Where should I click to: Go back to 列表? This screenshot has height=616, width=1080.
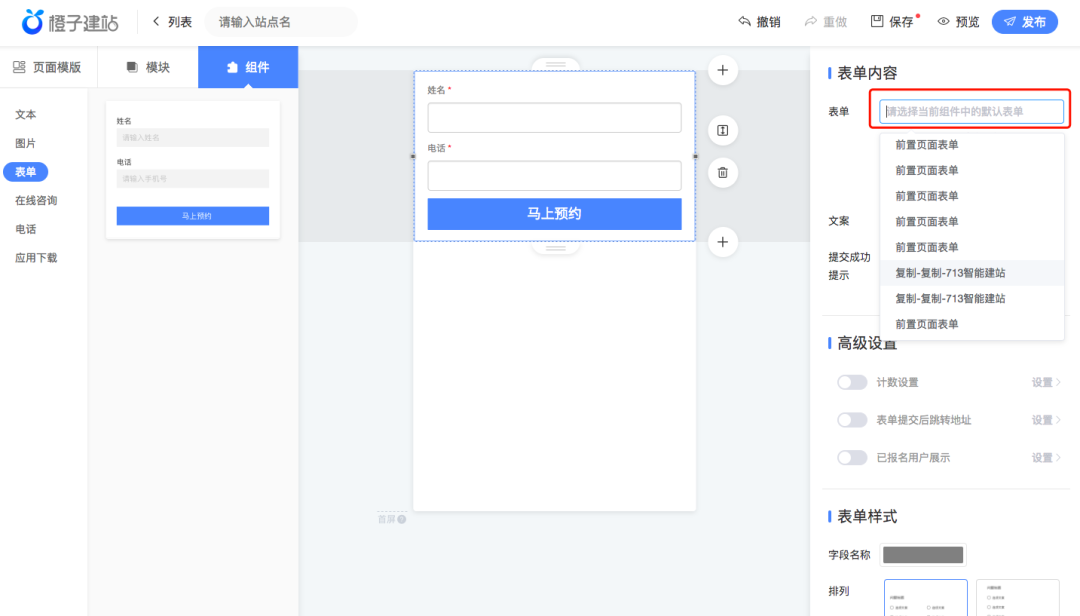click(x=172, y=22)
